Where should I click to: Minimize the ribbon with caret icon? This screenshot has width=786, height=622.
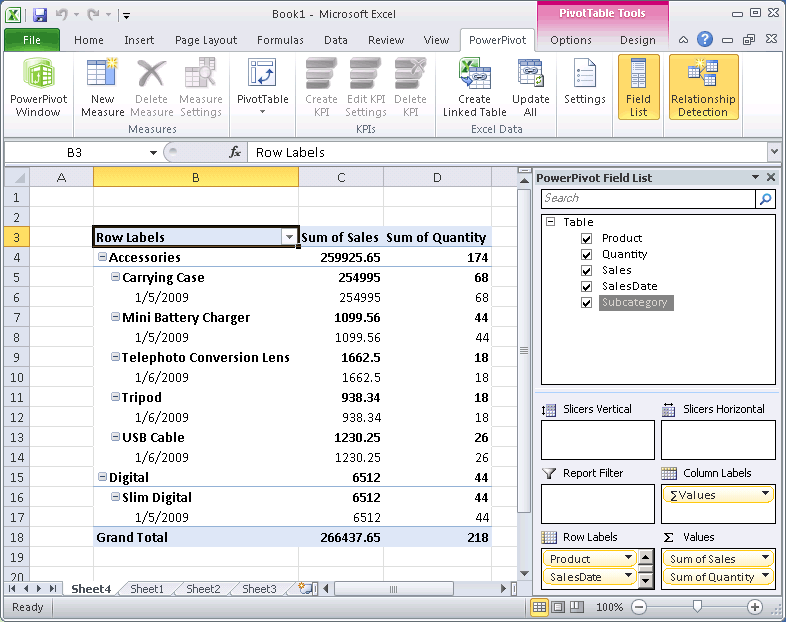click(x=683, y=40)
